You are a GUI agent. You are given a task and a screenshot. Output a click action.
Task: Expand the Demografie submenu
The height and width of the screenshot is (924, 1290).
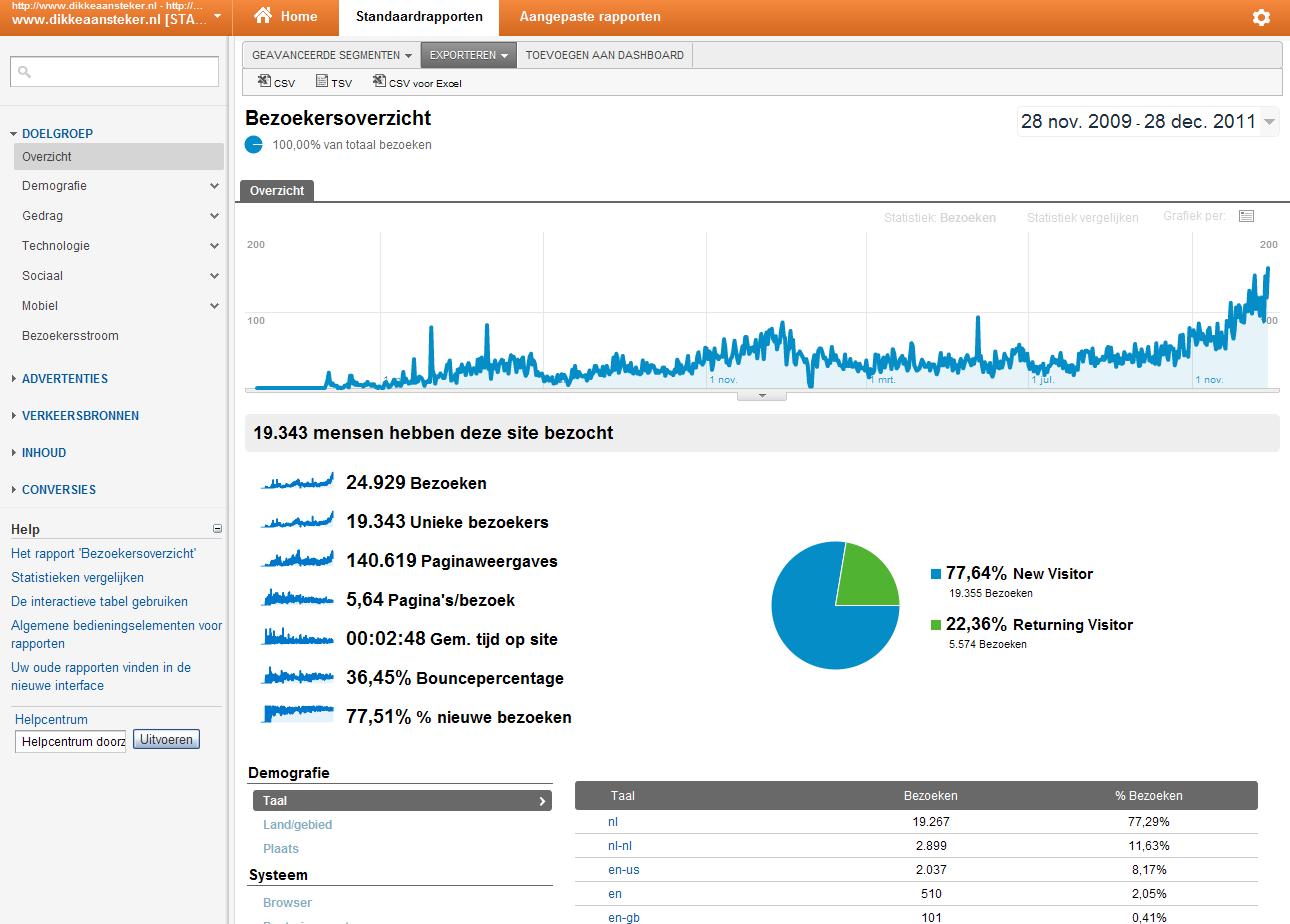(x=215, y=186)
